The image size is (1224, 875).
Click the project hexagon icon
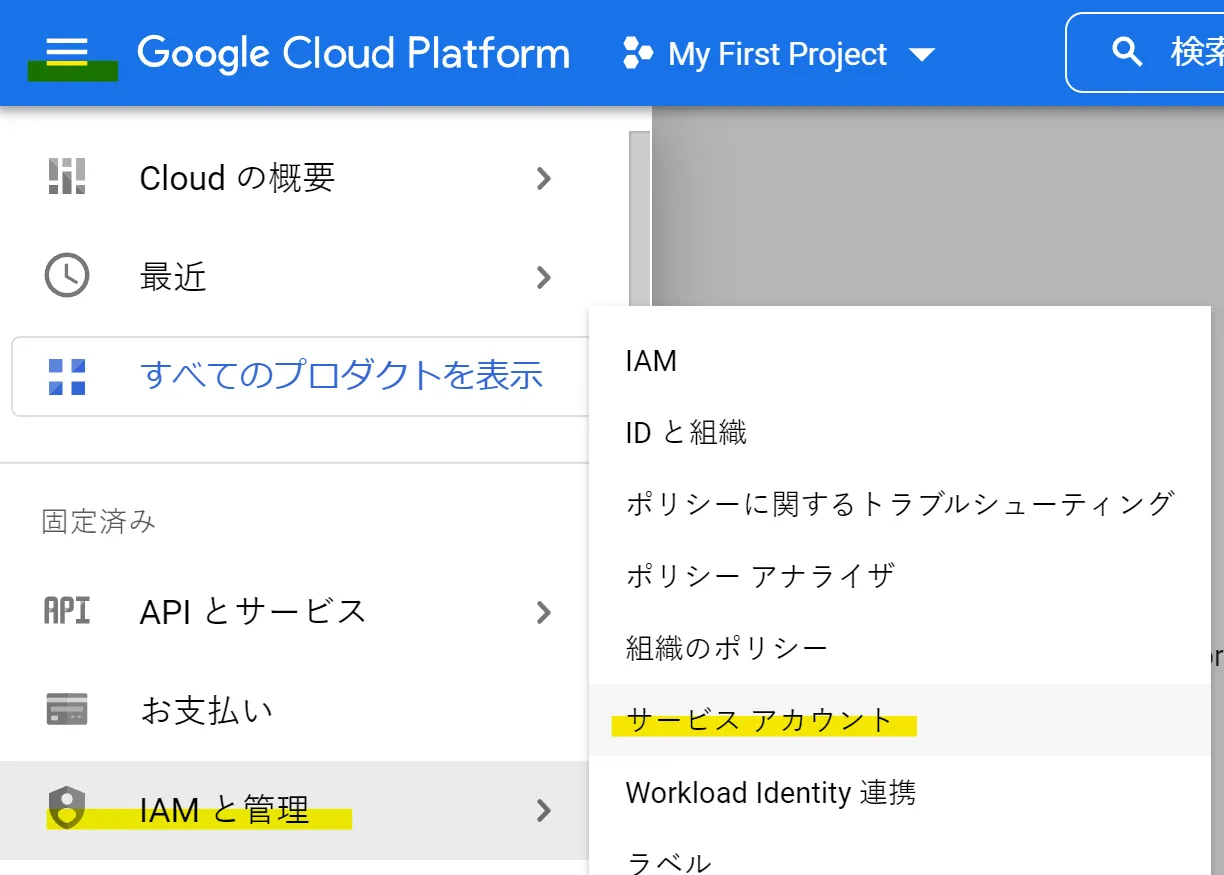point(638,53)
